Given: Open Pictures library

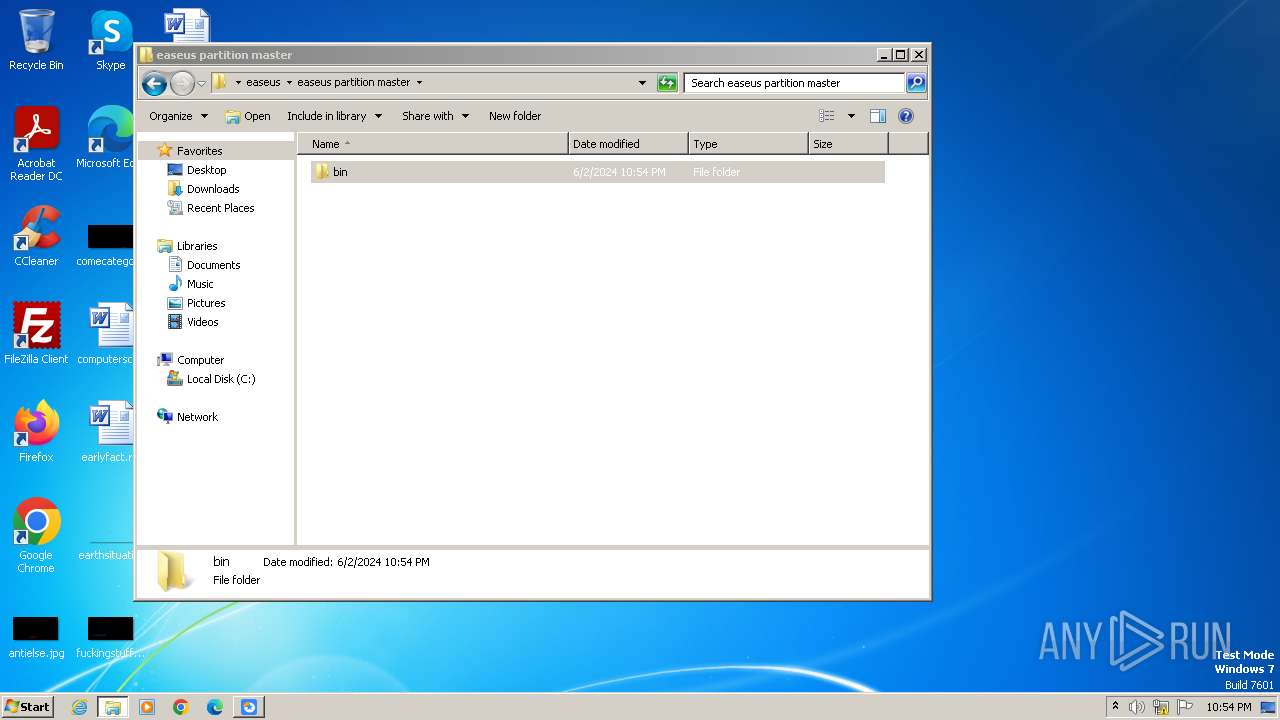Looking at the screenshot, I should pyautogui.click(x=205, y=303).
